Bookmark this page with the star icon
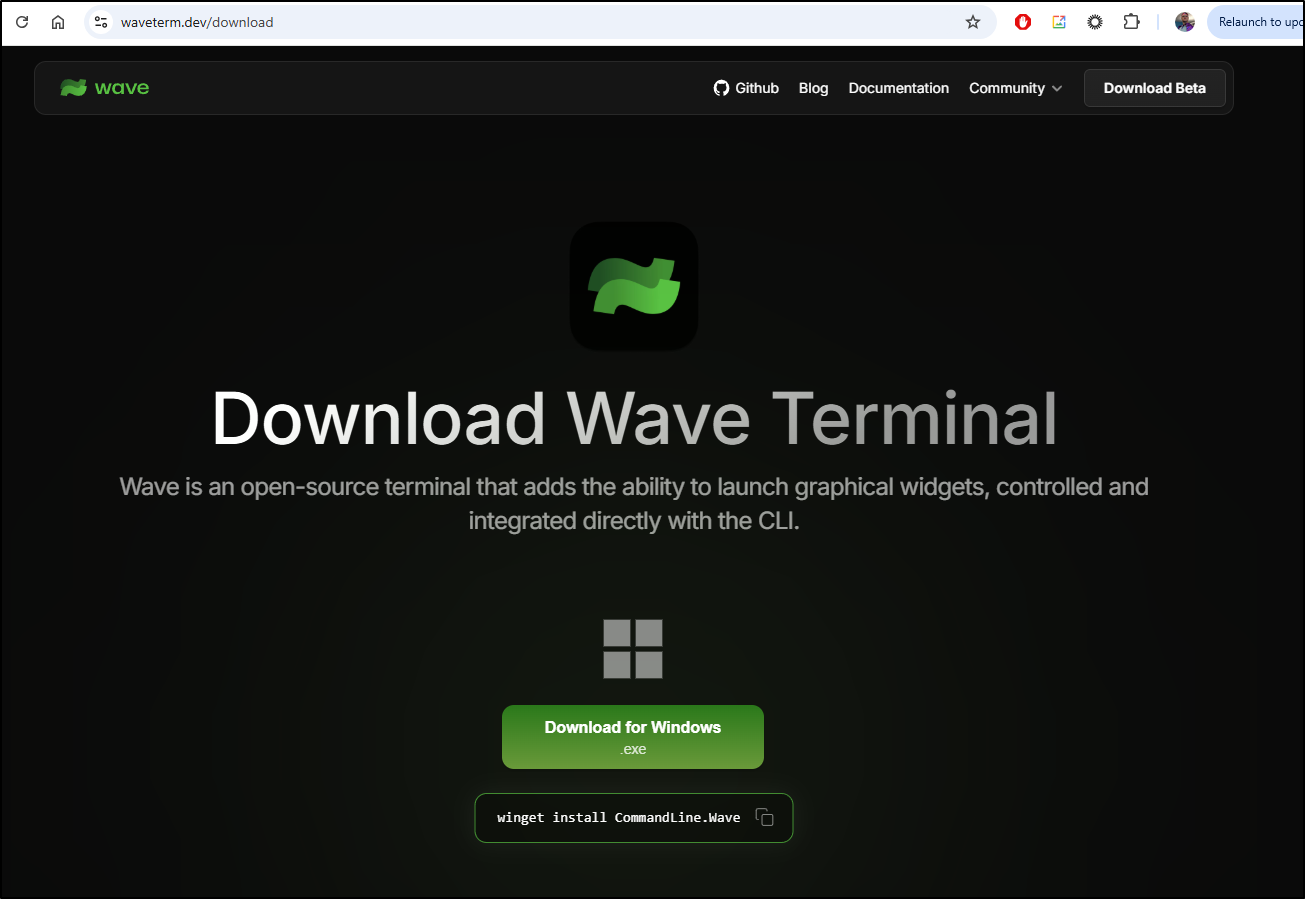1305x899 pixels. (973, 22)
